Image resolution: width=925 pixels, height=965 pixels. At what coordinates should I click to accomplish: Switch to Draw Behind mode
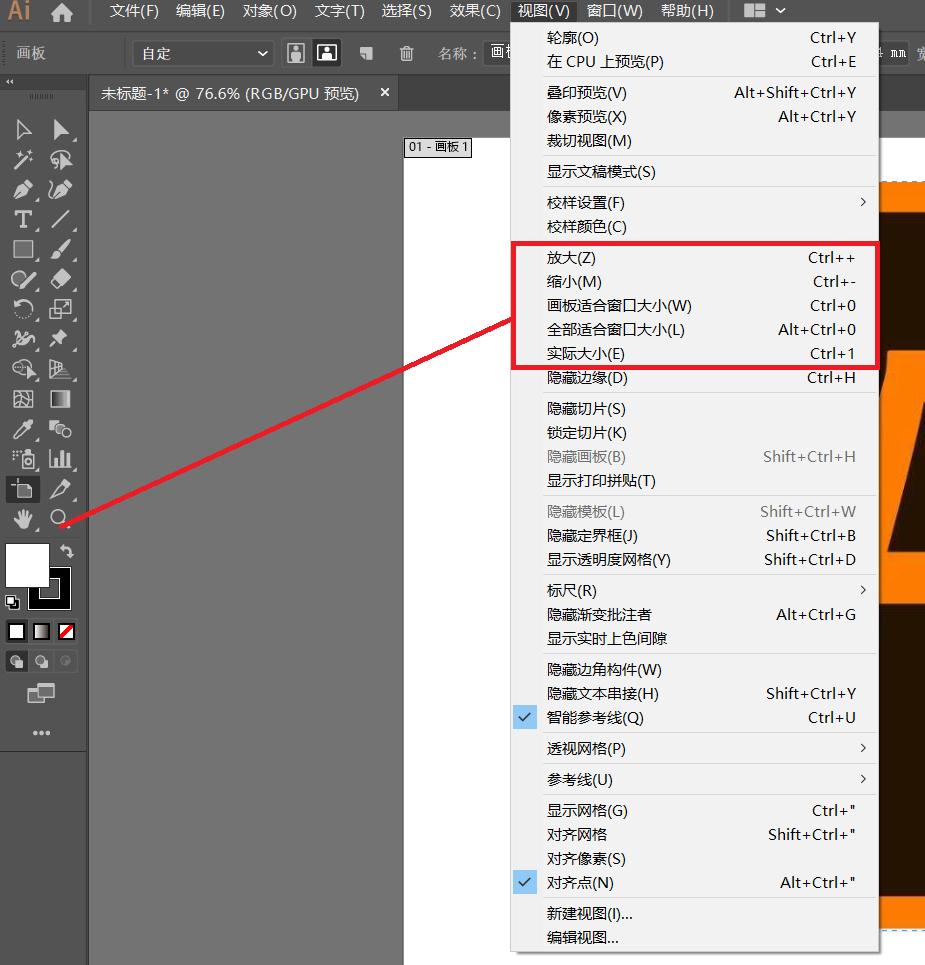click(x=42, y=662)
